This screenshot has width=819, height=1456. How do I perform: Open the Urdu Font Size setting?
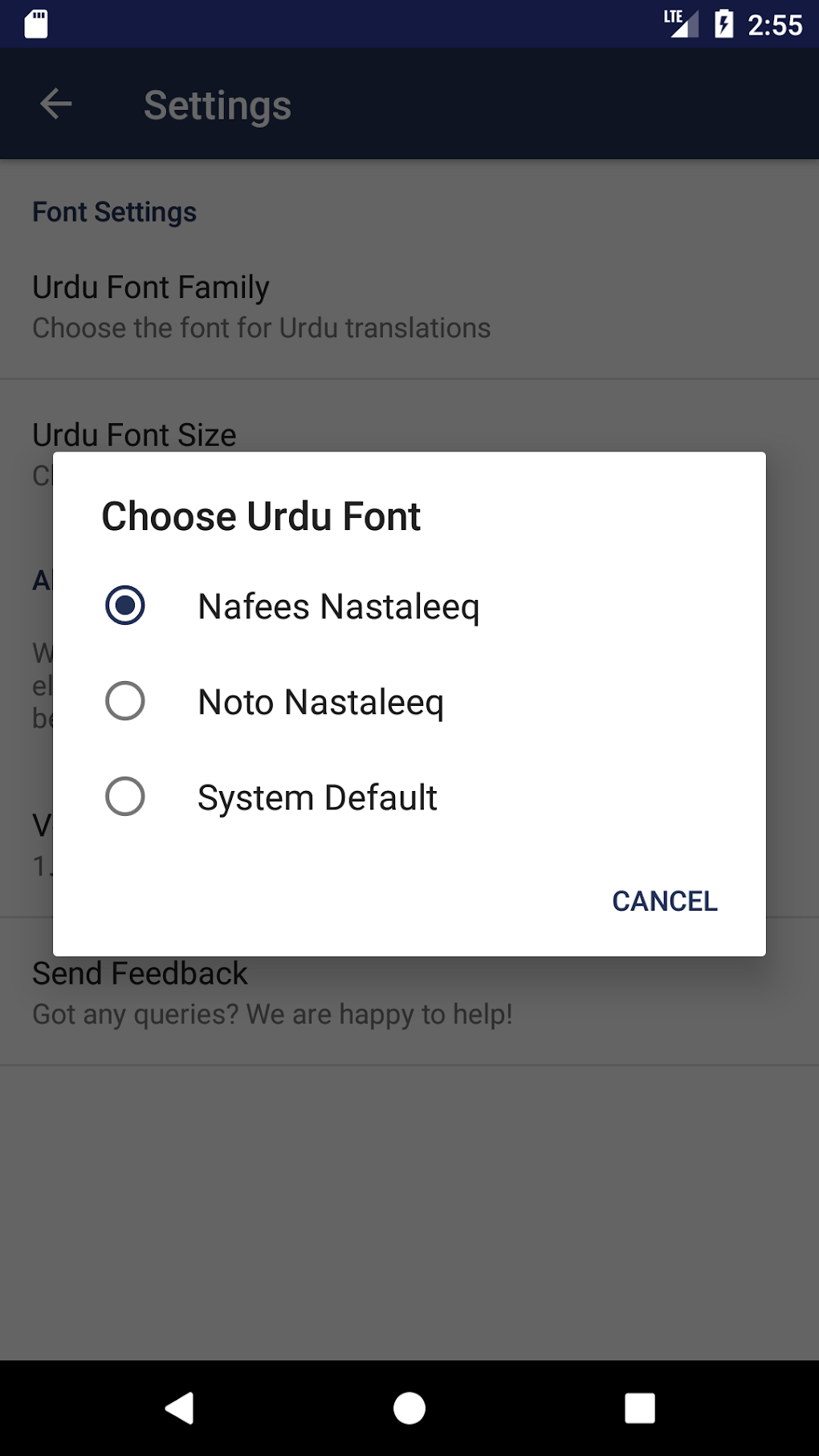pos(134,434)
